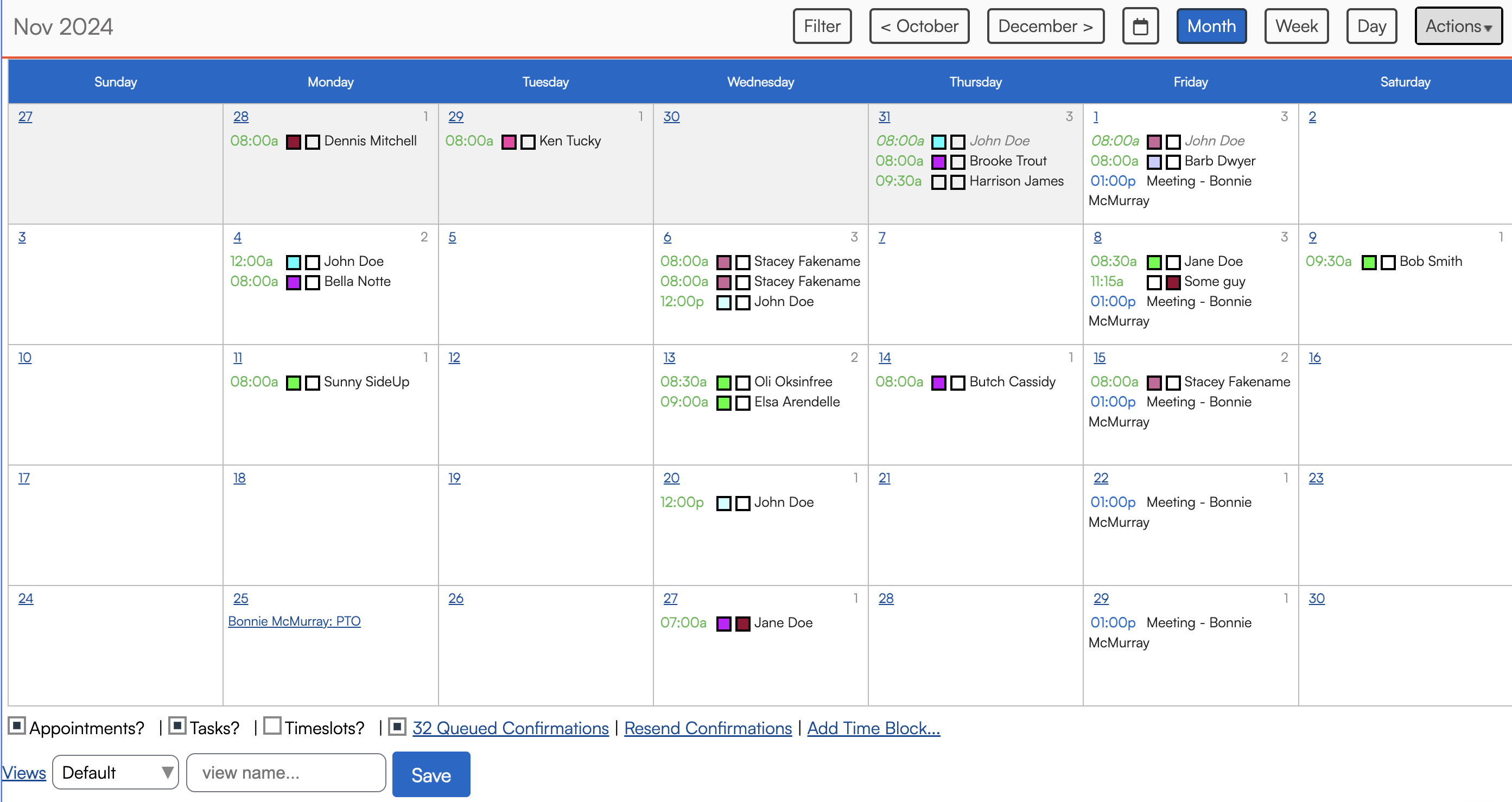Screen dimensions: 1512x802
Task: Open the Filter options
Action: click(x=822, y=27)
